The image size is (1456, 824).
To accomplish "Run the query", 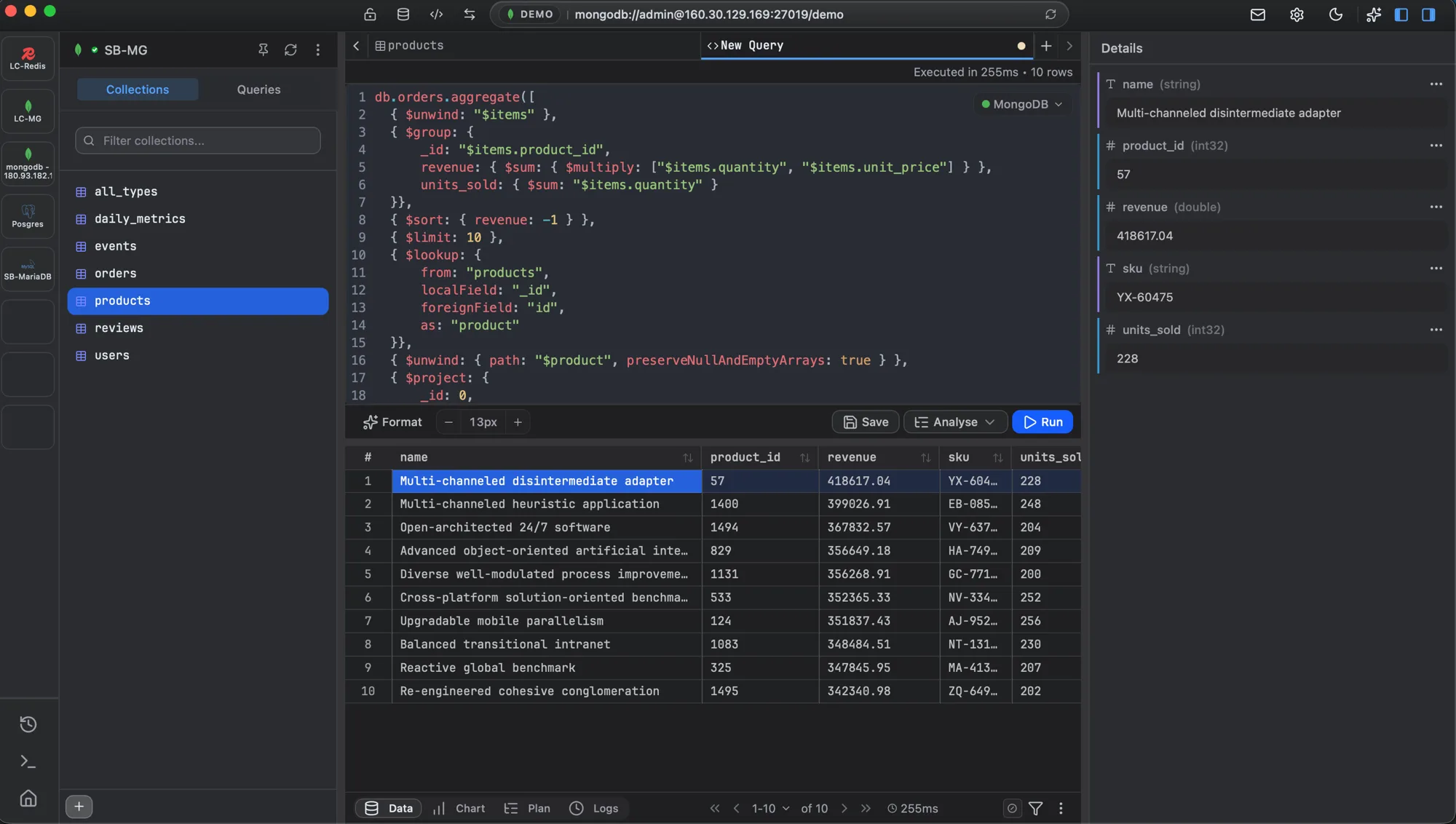I will pos(1042,421).
